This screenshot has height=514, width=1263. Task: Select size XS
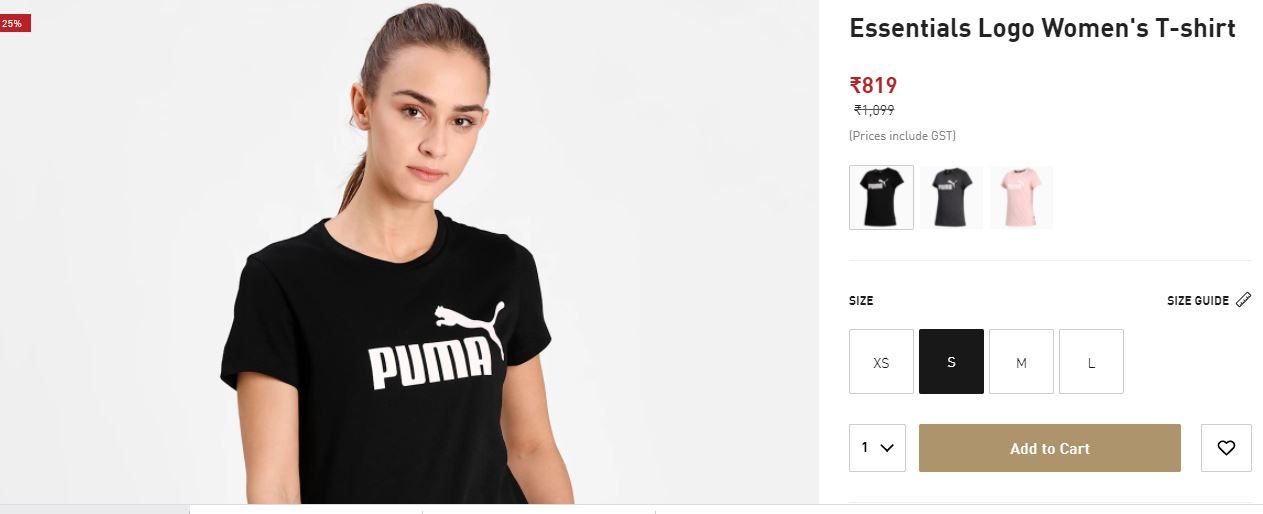[881, 362]
